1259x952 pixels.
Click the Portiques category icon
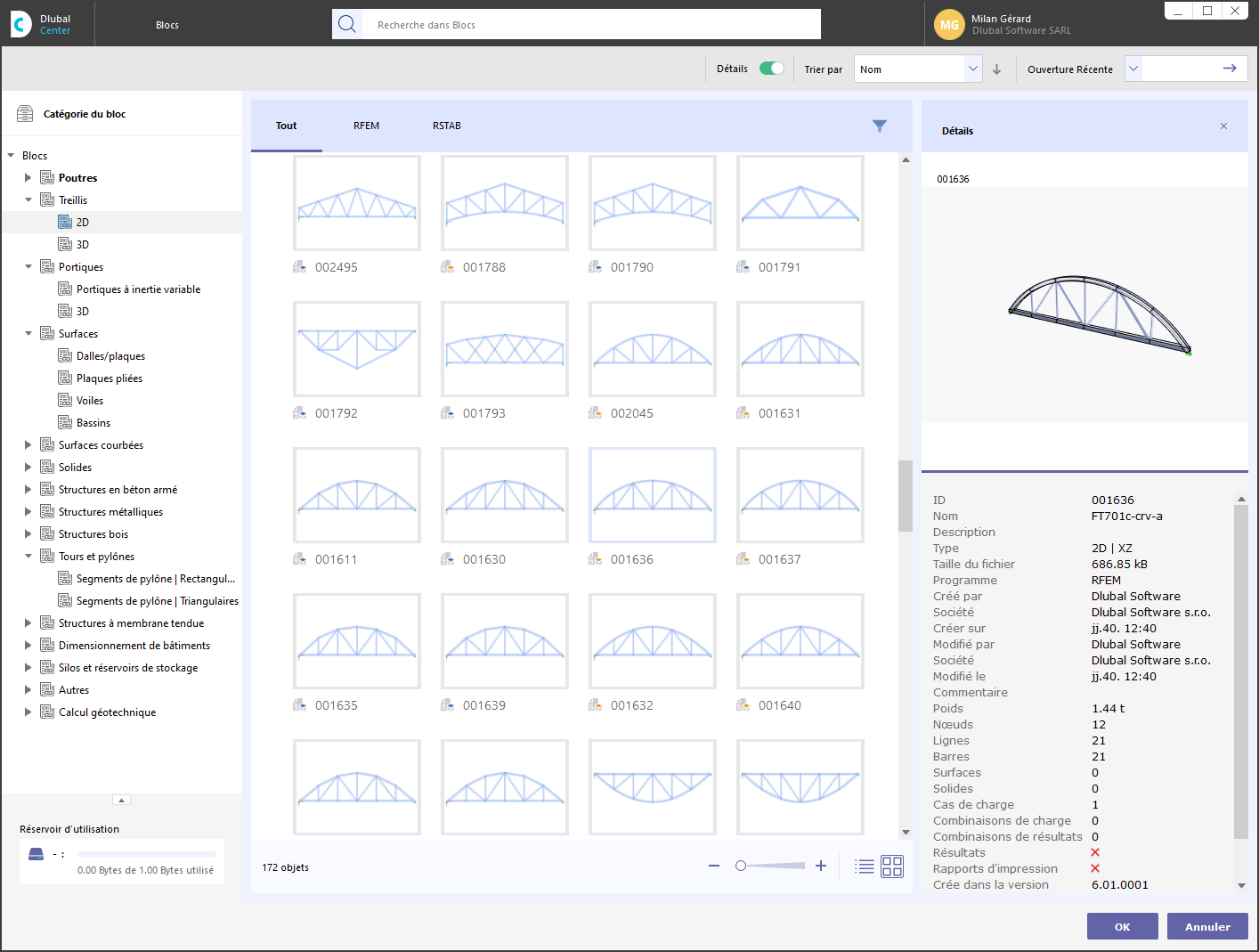click(x=47, y=267)
